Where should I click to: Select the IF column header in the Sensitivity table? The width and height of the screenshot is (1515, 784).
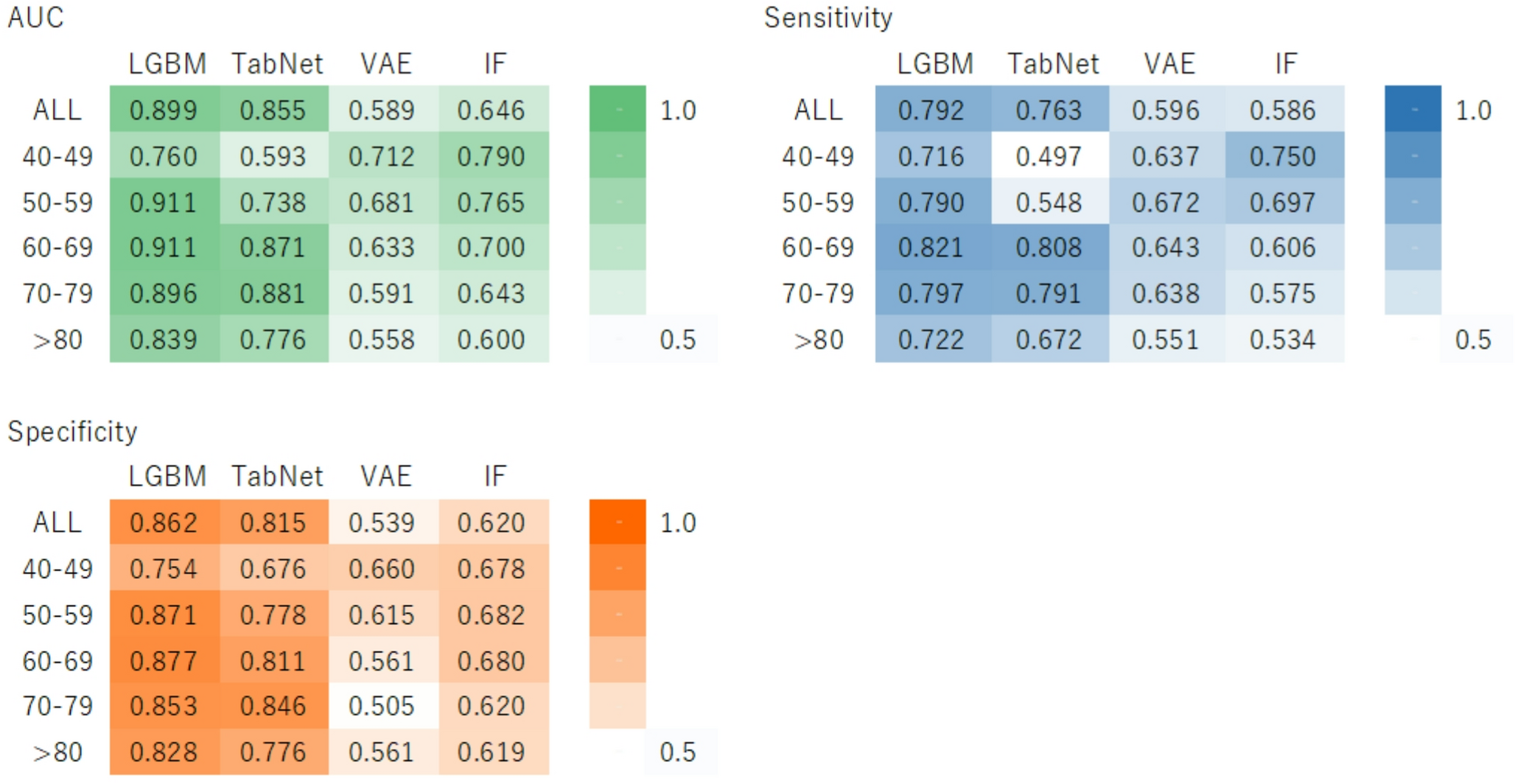pyautogui.click(x=1286, y=64)
